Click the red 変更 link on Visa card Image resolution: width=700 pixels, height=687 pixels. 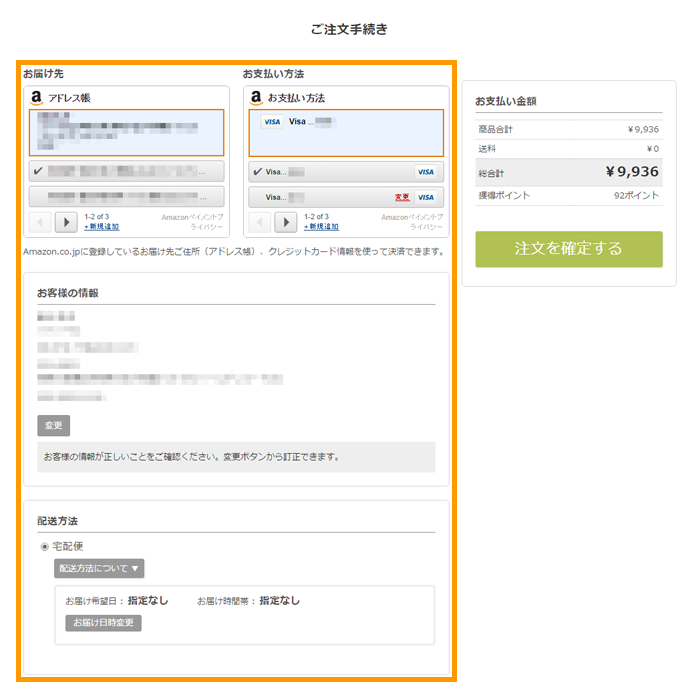tap(402, 197)
